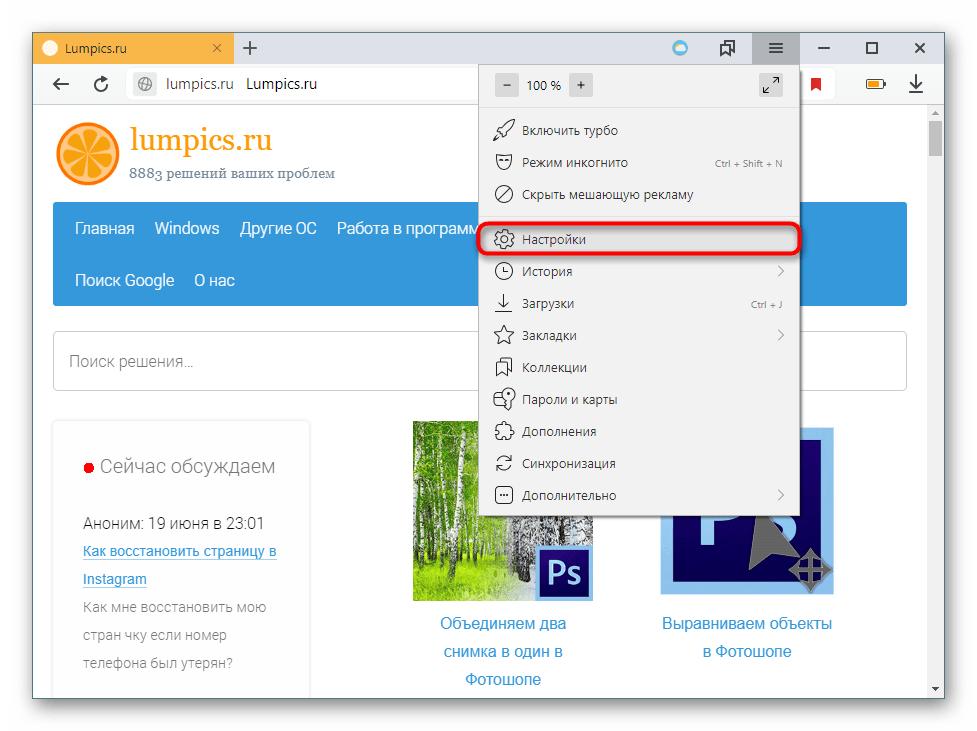This screenshot has width=977, height=731.
Task: Click the battery saver icon
Action: pos(875,84)
